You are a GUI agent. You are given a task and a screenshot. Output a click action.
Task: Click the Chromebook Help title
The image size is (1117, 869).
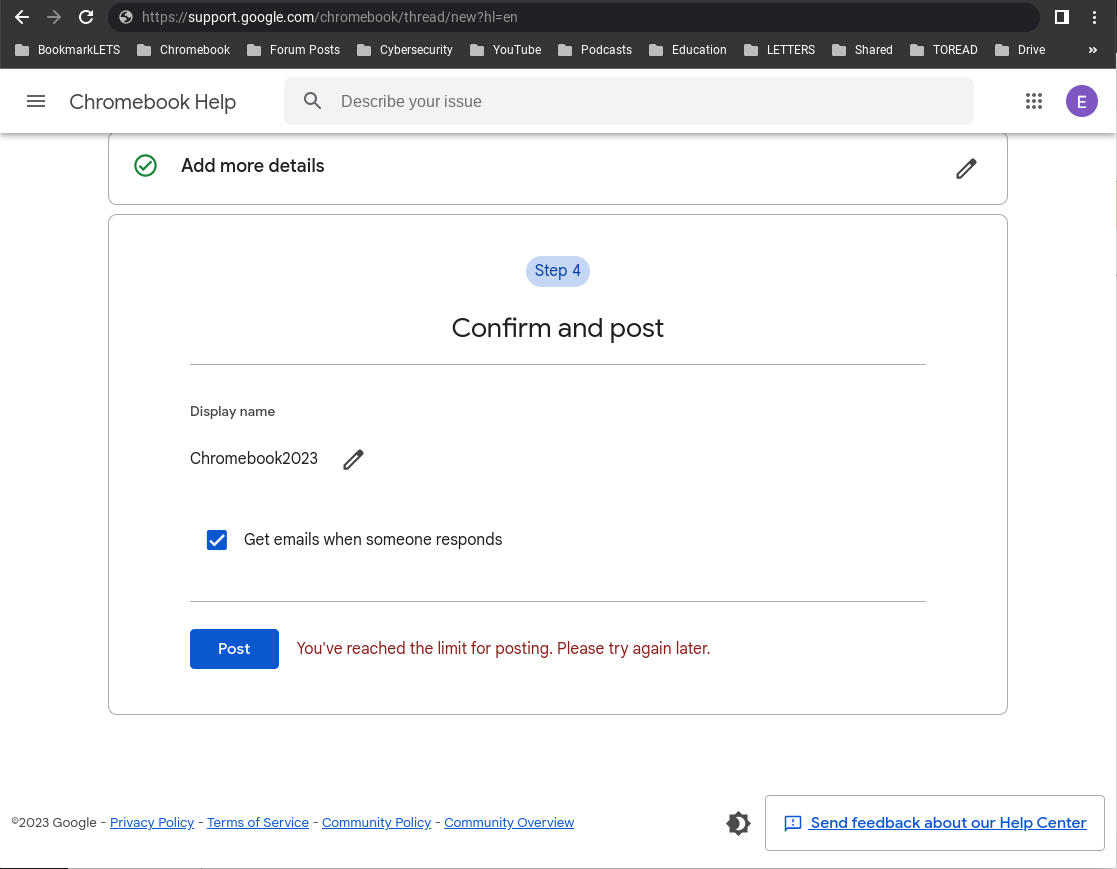(152, 102)
